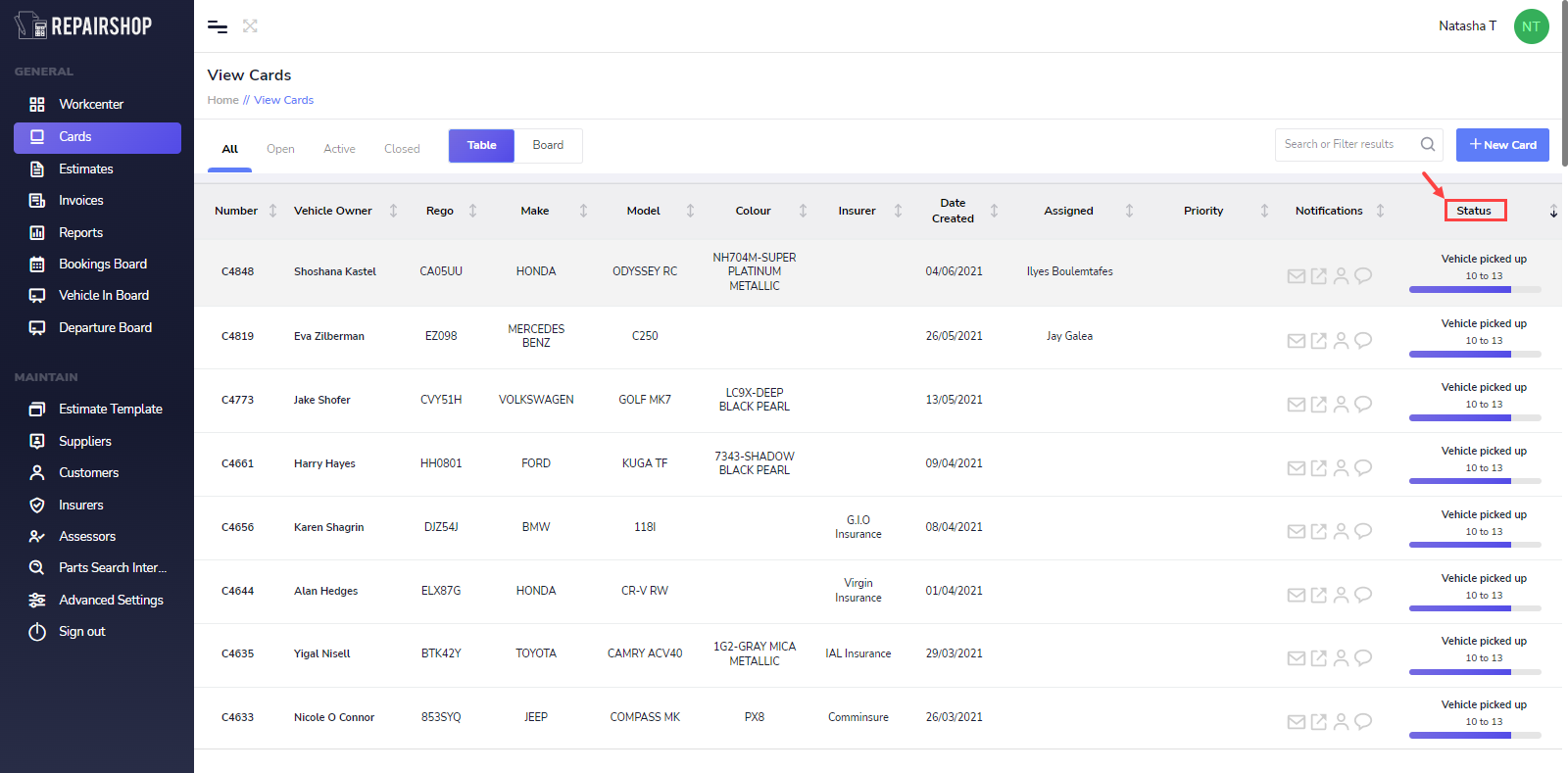
Task: Click envelope icon for card C4848
Action: click(1296, 276)
